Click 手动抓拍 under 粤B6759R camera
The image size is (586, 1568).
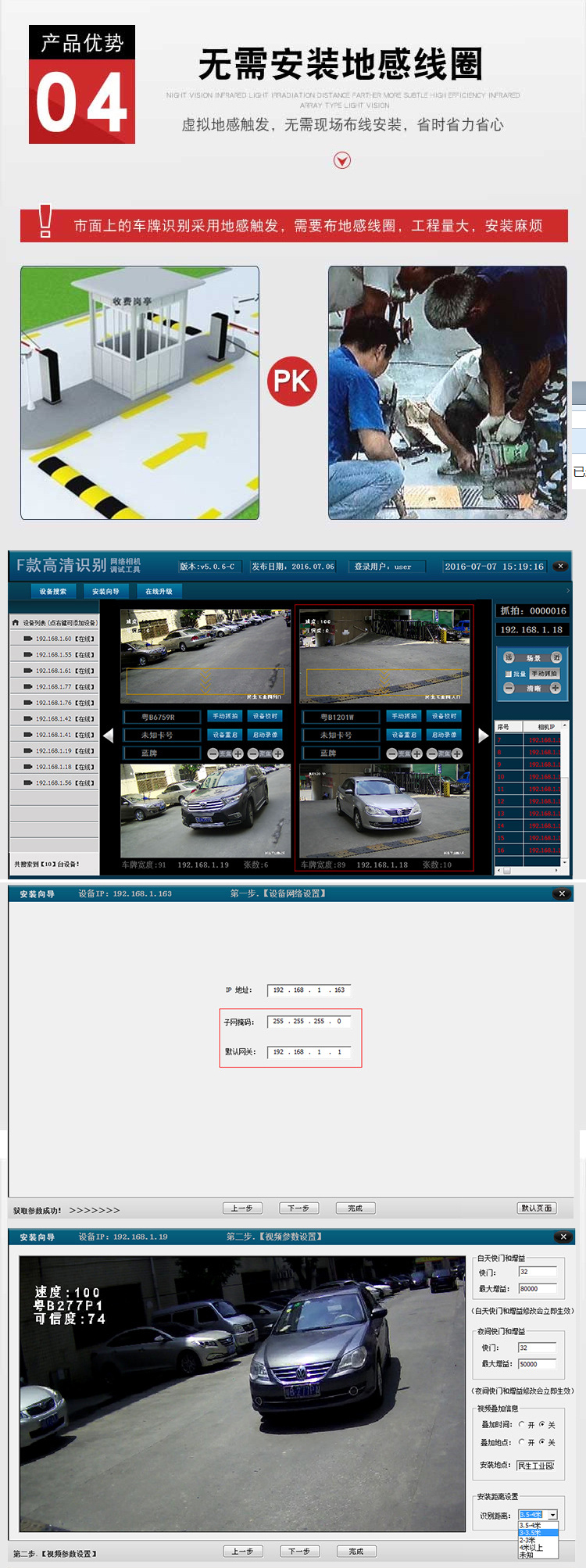pyautogui.click(x=225, y=716)
